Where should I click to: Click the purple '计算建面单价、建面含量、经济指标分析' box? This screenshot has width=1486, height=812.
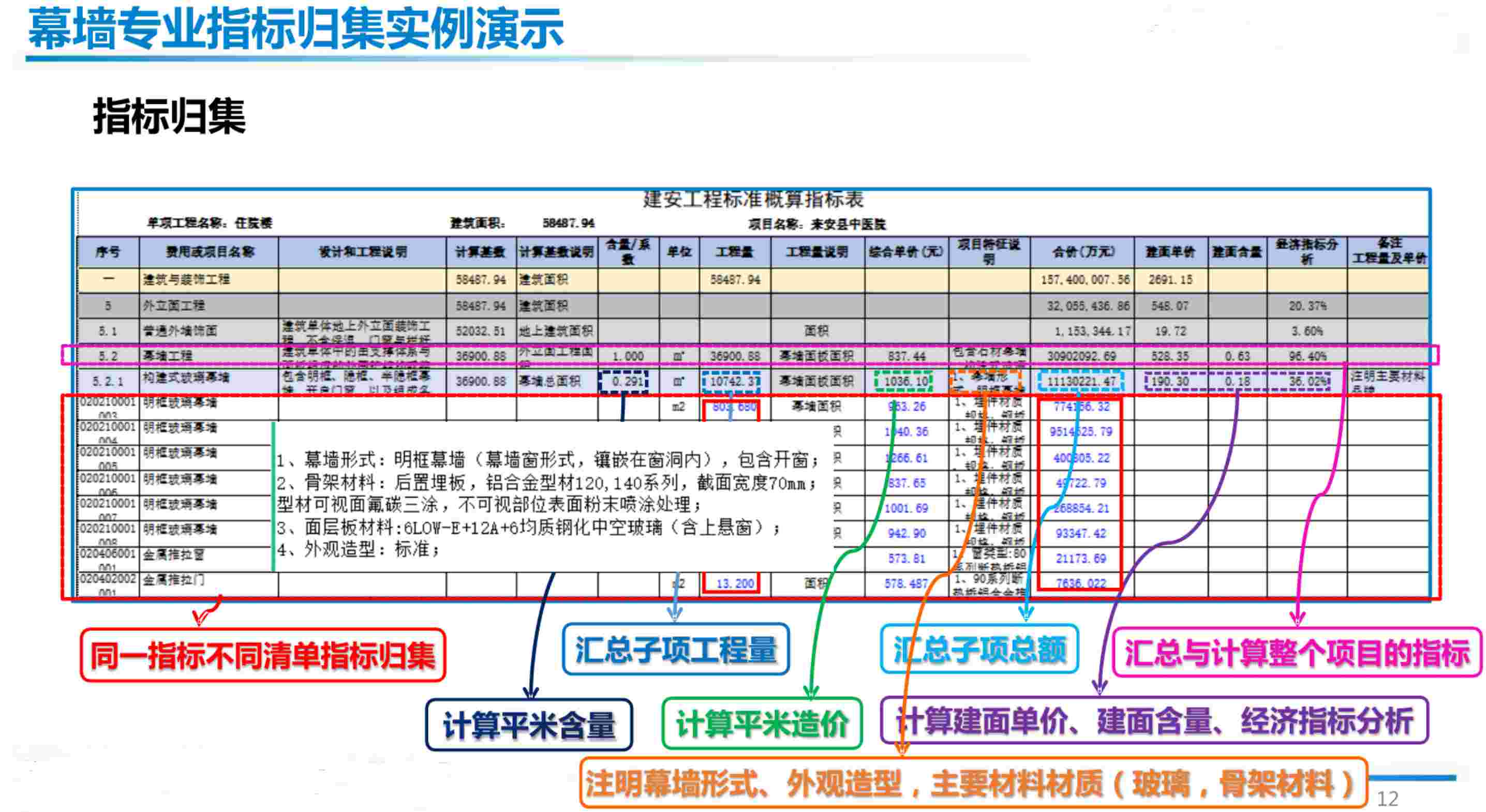point(1154,720)
